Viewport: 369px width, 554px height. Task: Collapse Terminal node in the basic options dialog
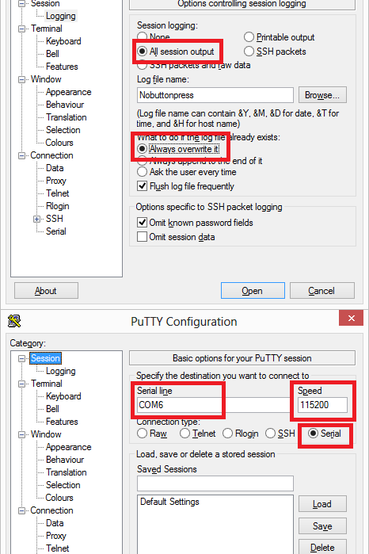tap(22, 384)
